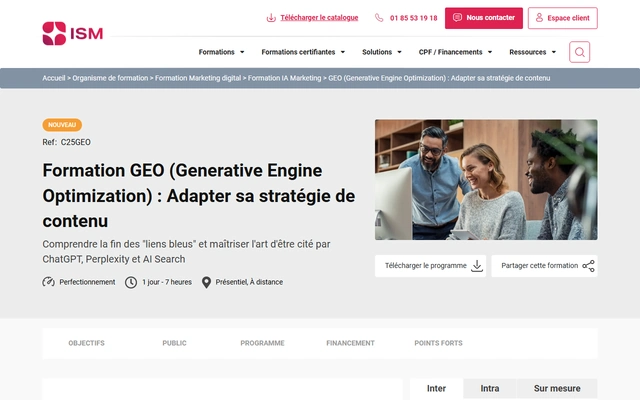Click the share icon in Partager cette formation
The image size is (640, 400).
588,266
